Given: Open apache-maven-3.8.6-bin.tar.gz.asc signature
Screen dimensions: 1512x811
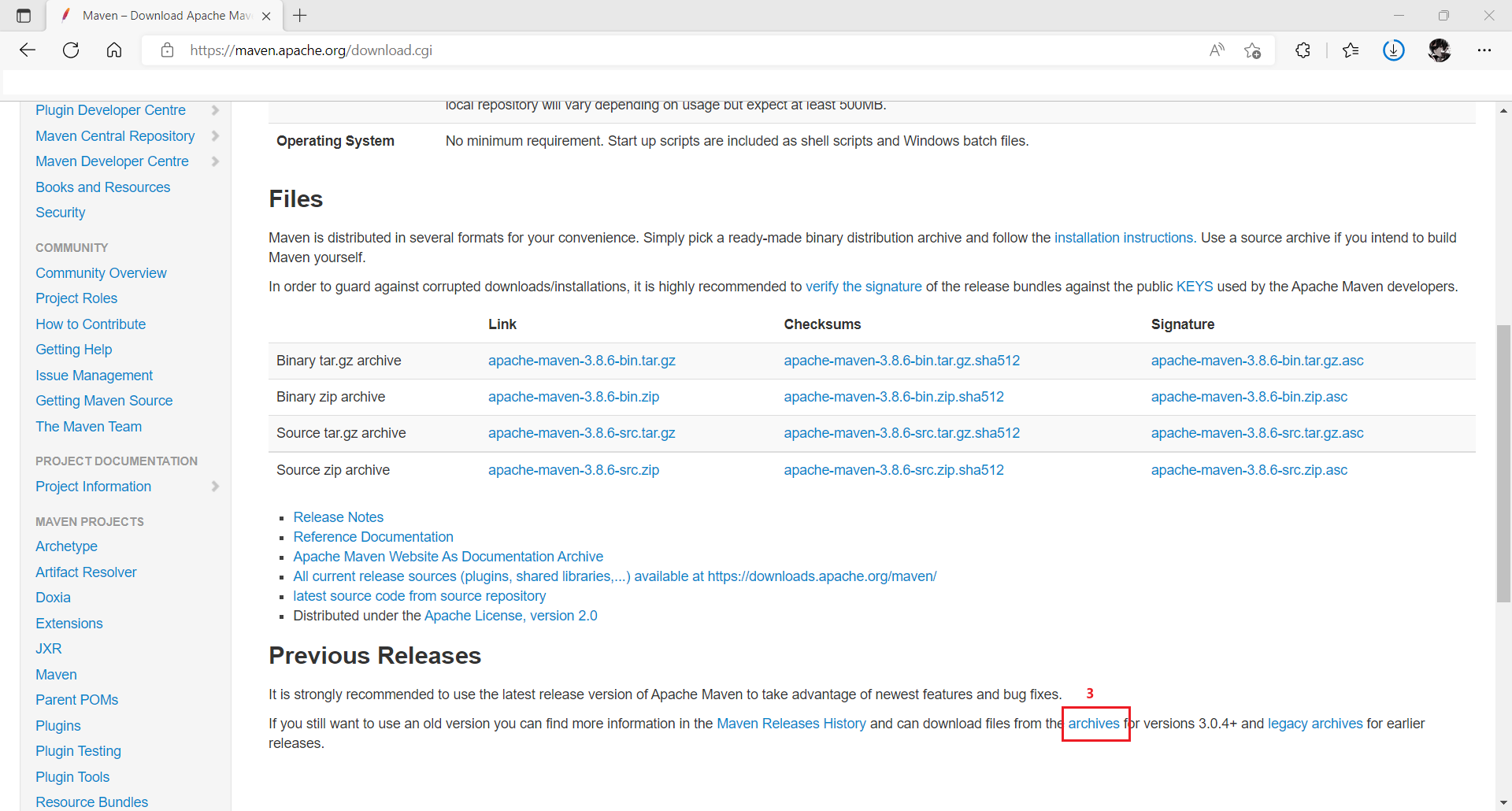Looking at the screenshot, I should coord(1257,361).
